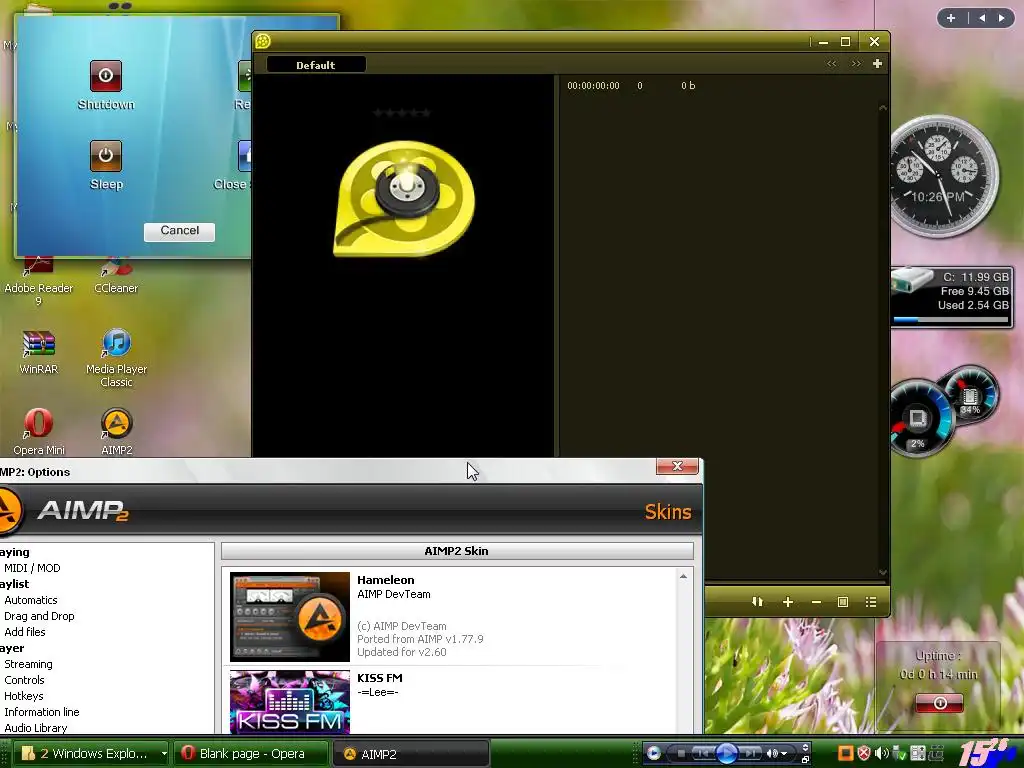Viewport: 1024px width, 768px height.
Task: Open red security shield tray icon
Action: (x=863, y=754)
